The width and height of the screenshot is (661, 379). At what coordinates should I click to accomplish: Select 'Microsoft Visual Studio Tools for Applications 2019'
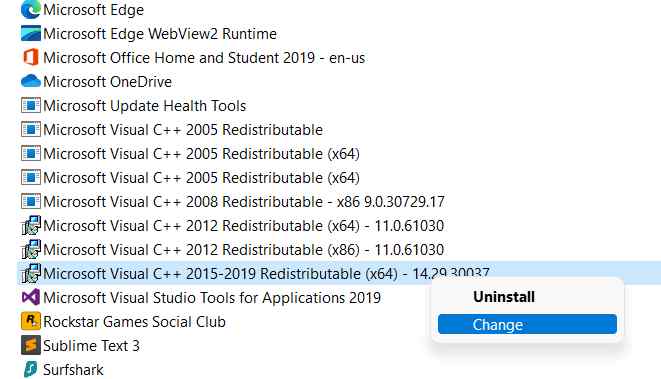(212, 298)
